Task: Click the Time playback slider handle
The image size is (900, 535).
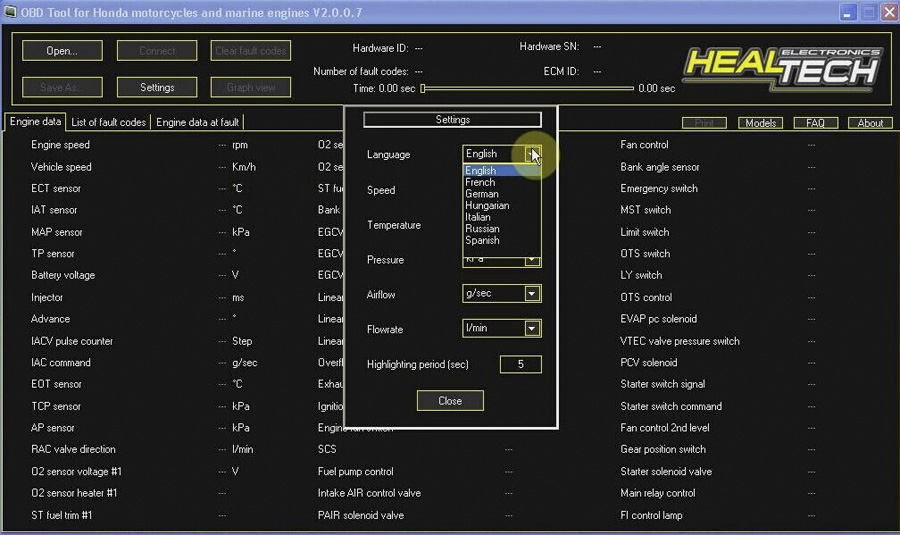Action: pyautogui.click(x=423, y=88)
